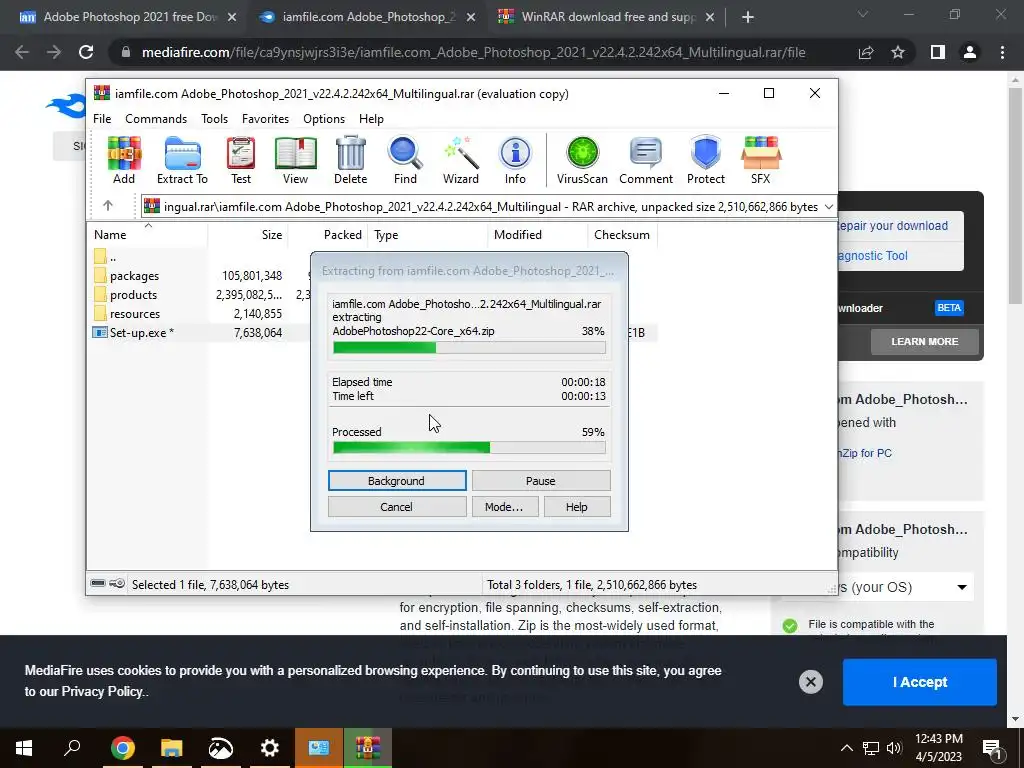The width and height of the screenshot is (1024, 768).
Task: Open Windows Start menu
Action: [24, 748]
